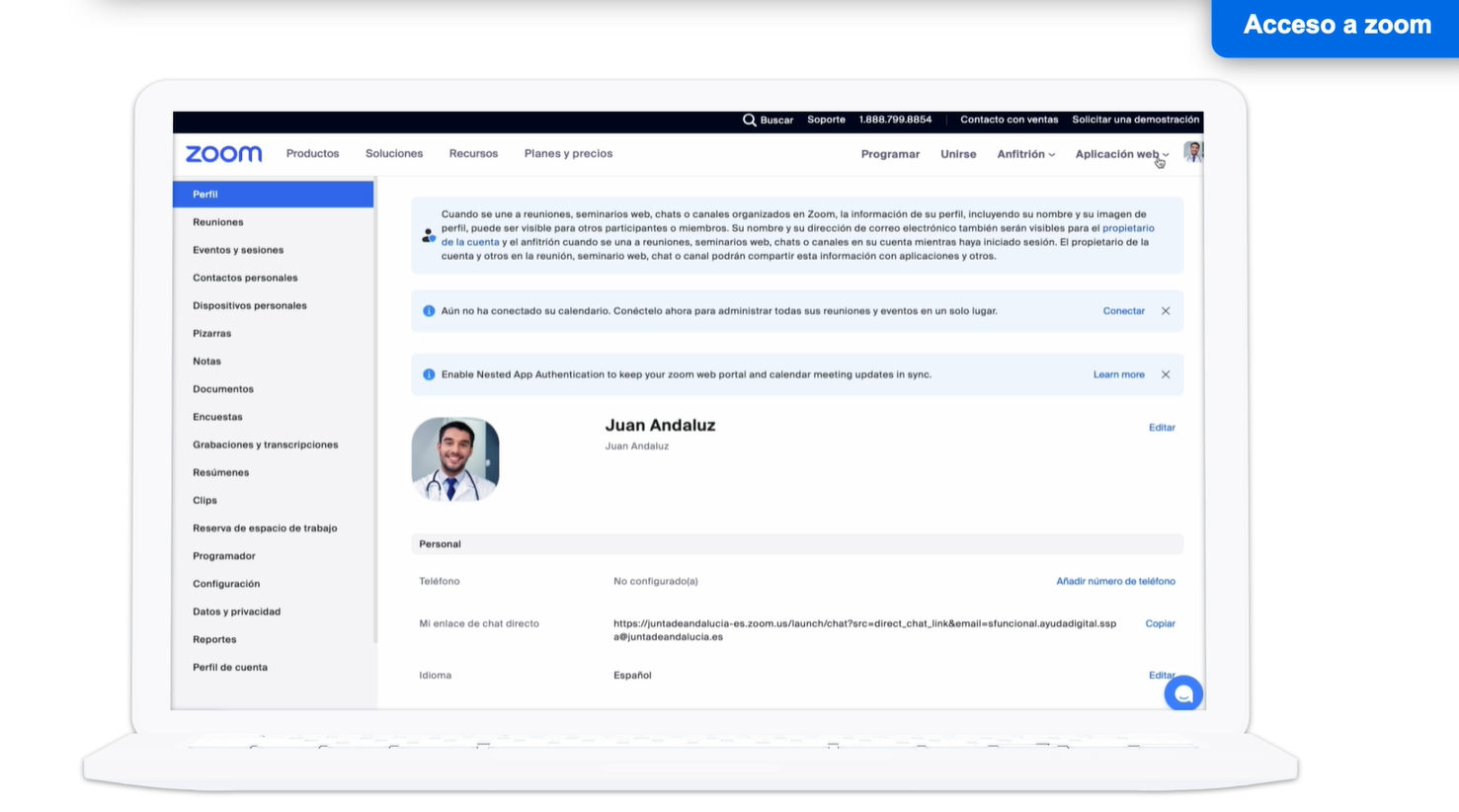
Task: Click the Personal section header
Action: point(797,544)
